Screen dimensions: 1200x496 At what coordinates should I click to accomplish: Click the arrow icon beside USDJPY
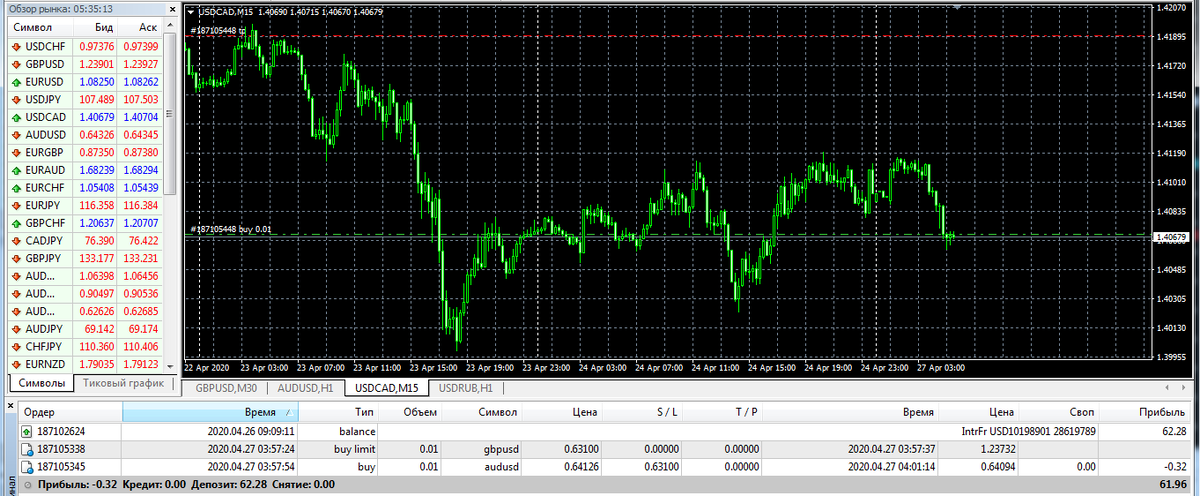coord(16,100)
